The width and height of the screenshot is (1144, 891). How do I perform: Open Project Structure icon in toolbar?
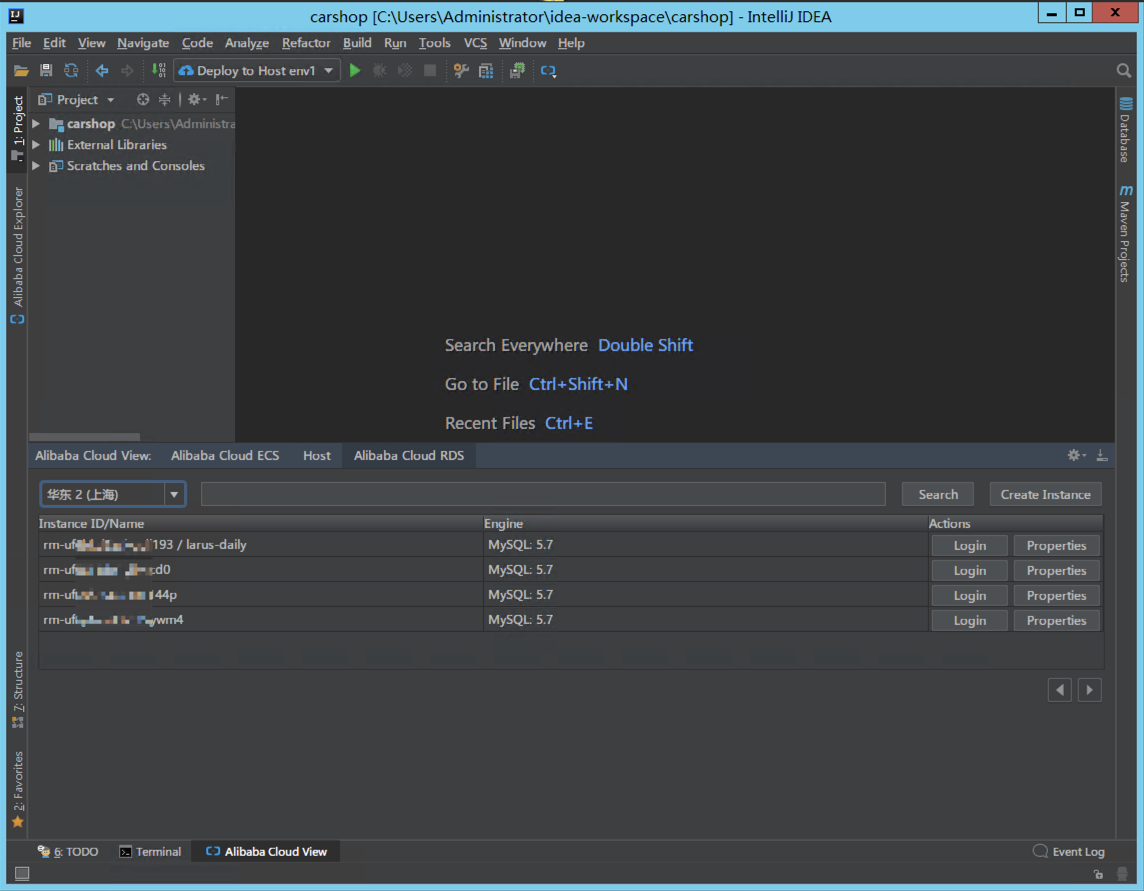[x=486, y=71]
